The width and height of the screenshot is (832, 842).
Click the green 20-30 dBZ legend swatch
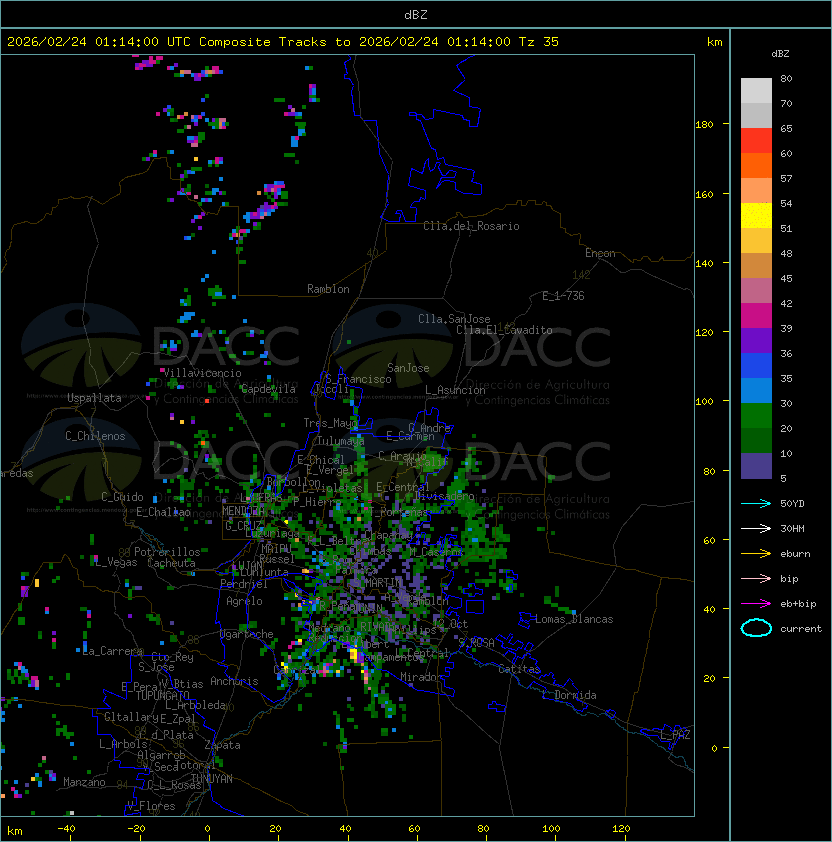(x=756, y=416)
